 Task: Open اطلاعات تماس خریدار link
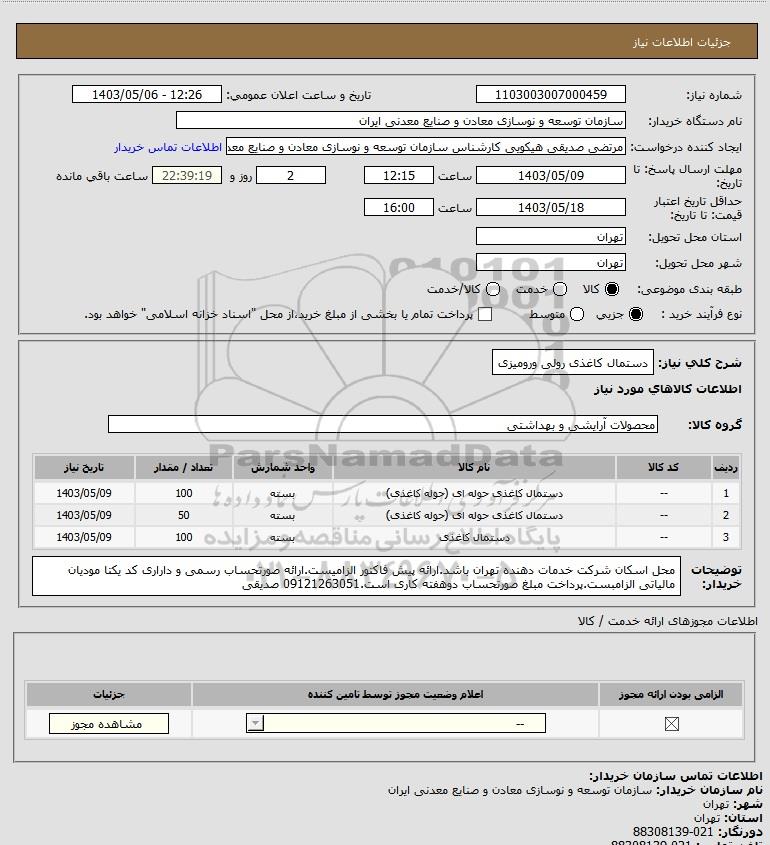click(x=168, y=147)
